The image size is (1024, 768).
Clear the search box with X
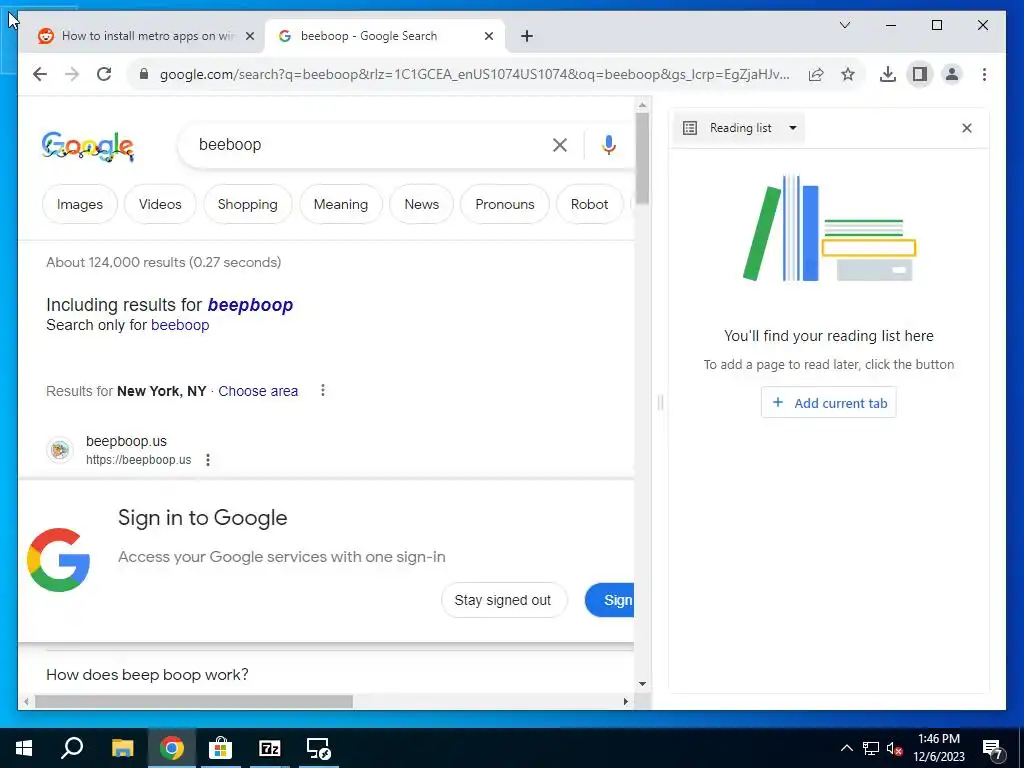(x=560, y=145)
